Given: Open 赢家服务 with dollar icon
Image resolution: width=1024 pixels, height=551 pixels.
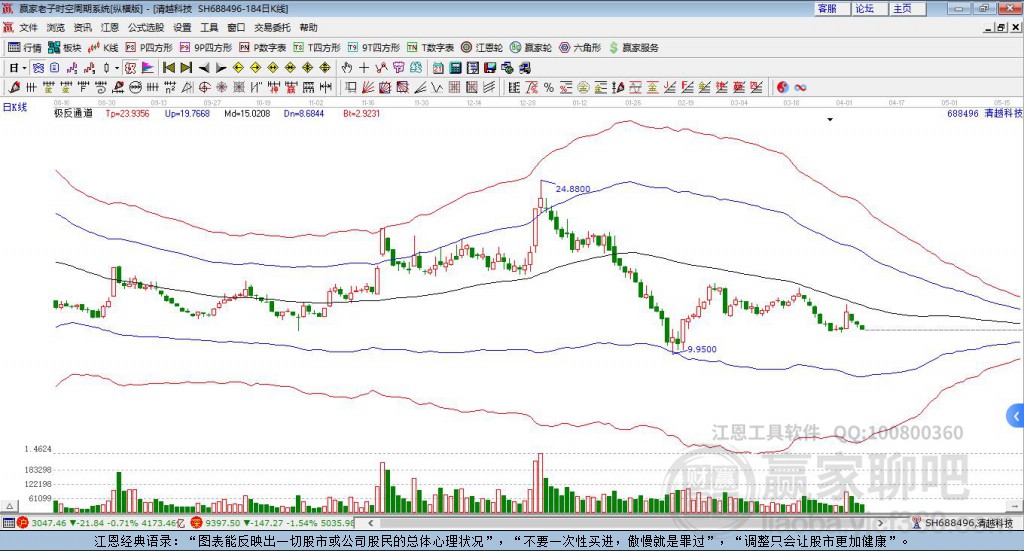Looking at the screenshot, I should [x=633, y=48].
